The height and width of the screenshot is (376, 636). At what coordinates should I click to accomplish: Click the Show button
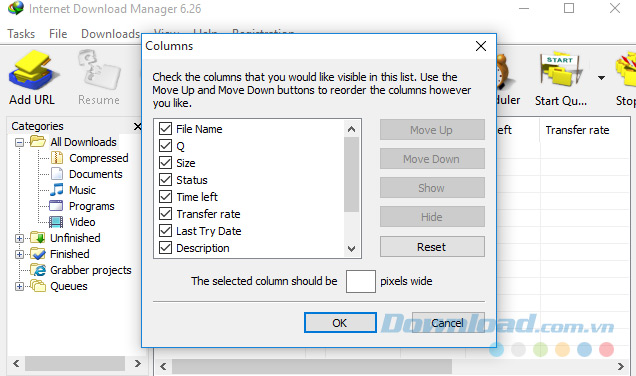coord(432,188)
